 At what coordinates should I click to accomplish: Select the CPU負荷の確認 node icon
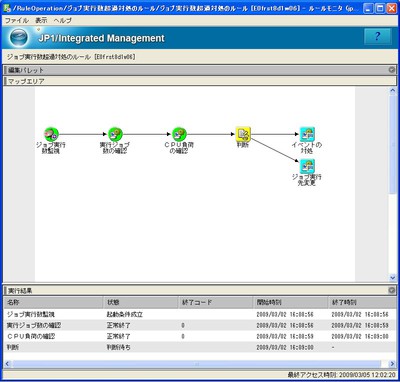(179, 134)
